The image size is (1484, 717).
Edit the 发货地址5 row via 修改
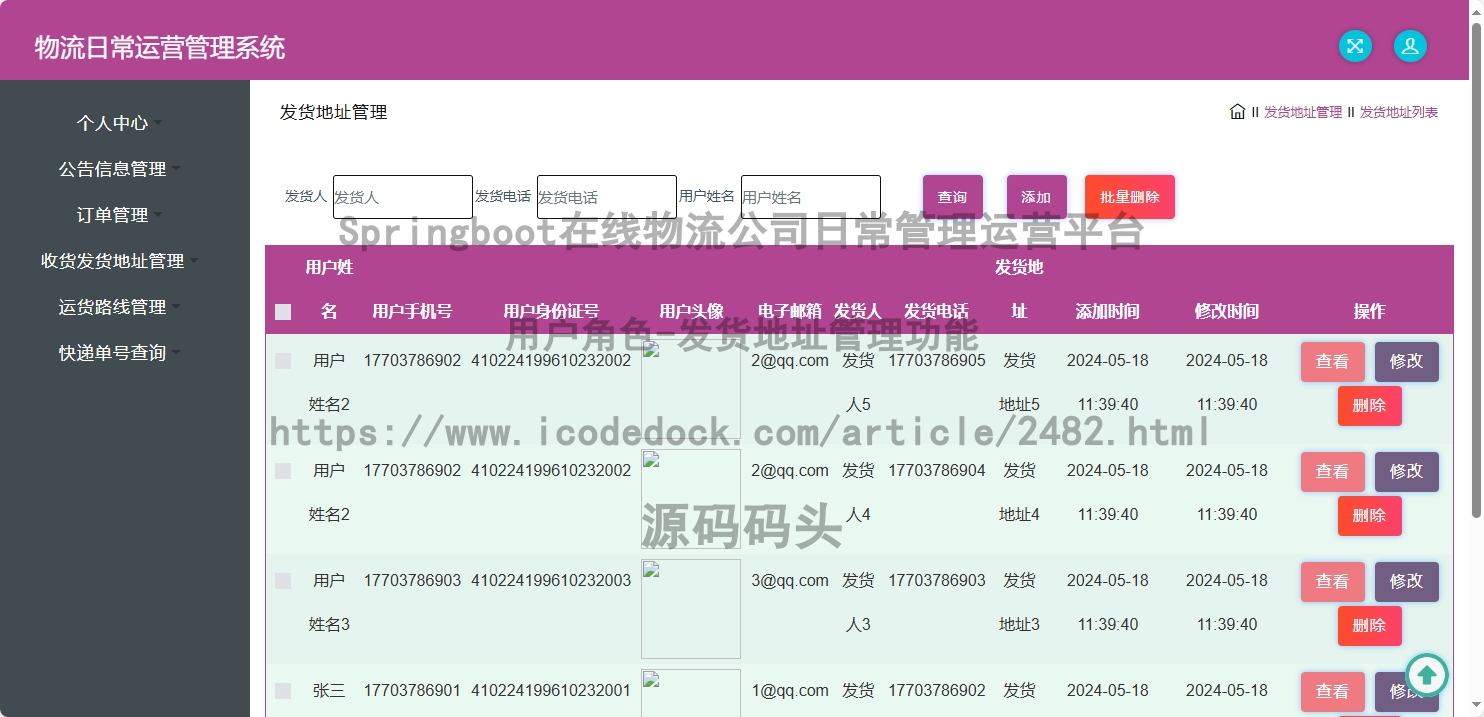[1407, 362]
